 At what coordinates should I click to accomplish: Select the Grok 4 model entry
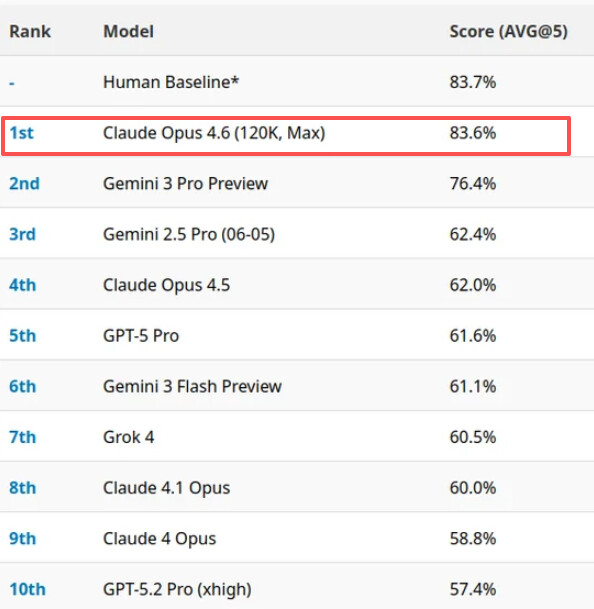(129, 437)
